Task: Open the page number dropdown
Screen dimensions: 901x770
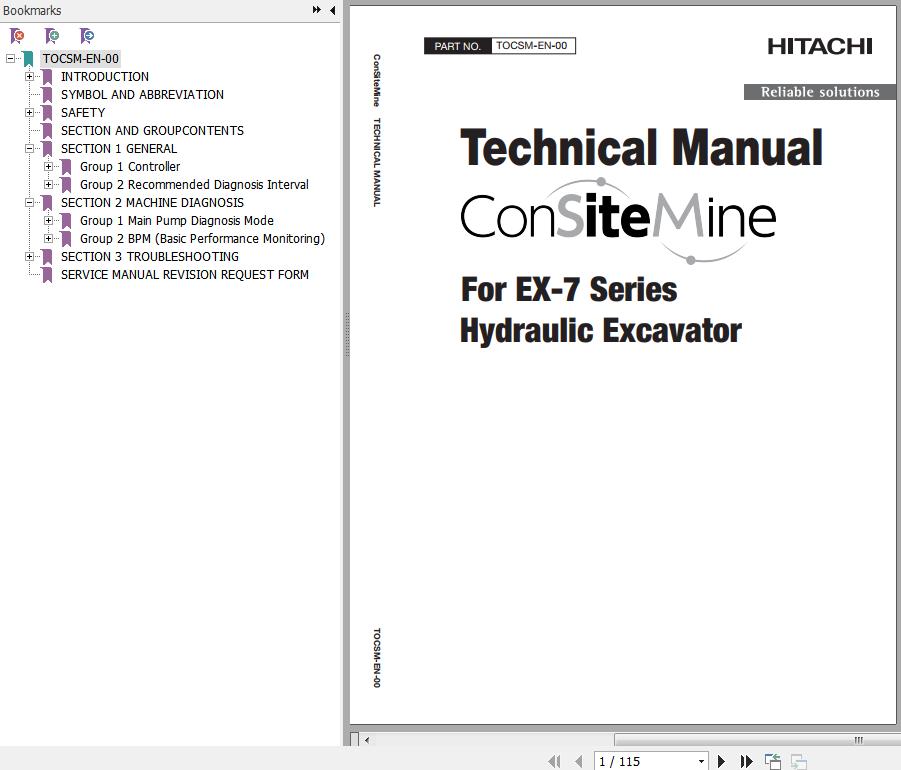Action: [x=702, y=761]
